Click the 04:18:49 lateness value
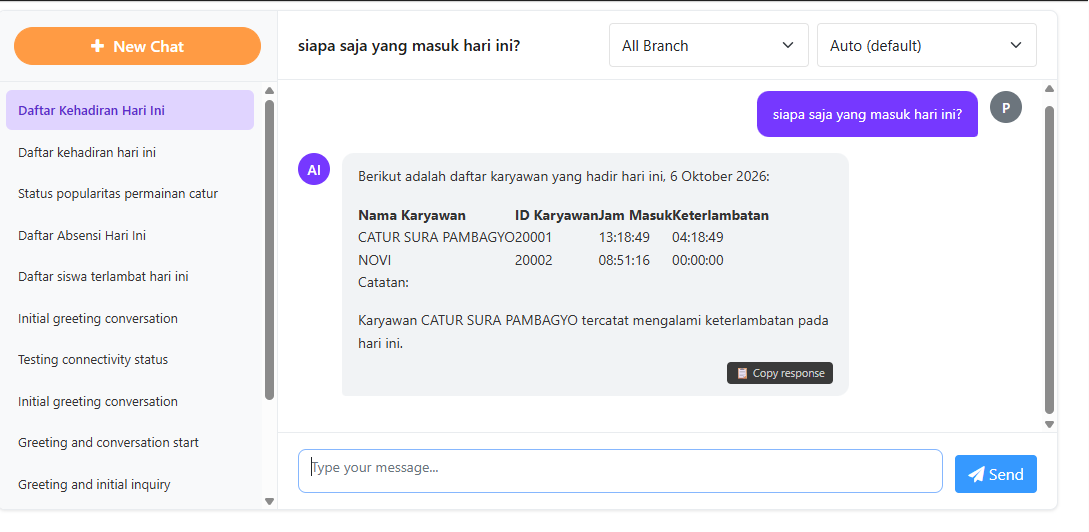 [x=698, y=238]
